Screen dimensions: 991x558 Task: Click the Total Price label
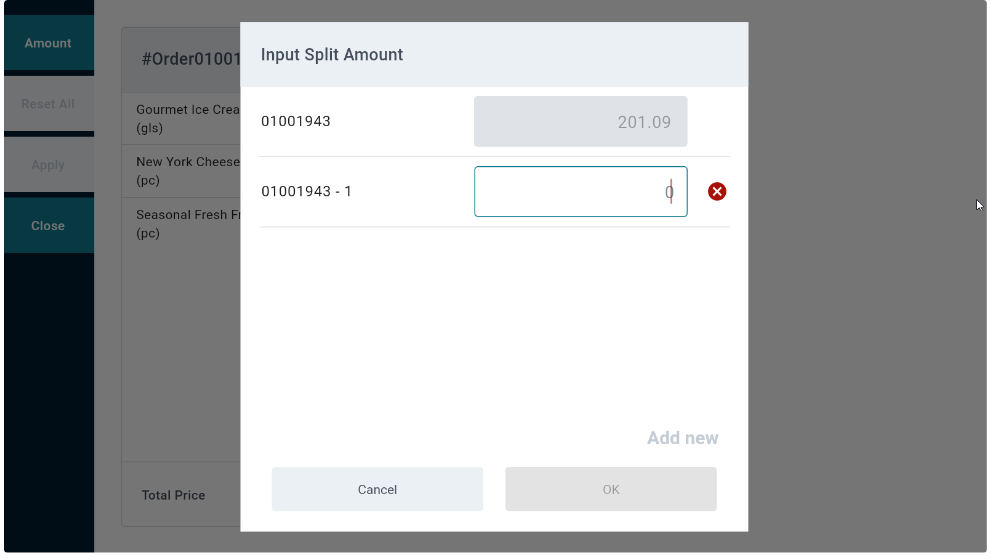[x=173, y=495]
